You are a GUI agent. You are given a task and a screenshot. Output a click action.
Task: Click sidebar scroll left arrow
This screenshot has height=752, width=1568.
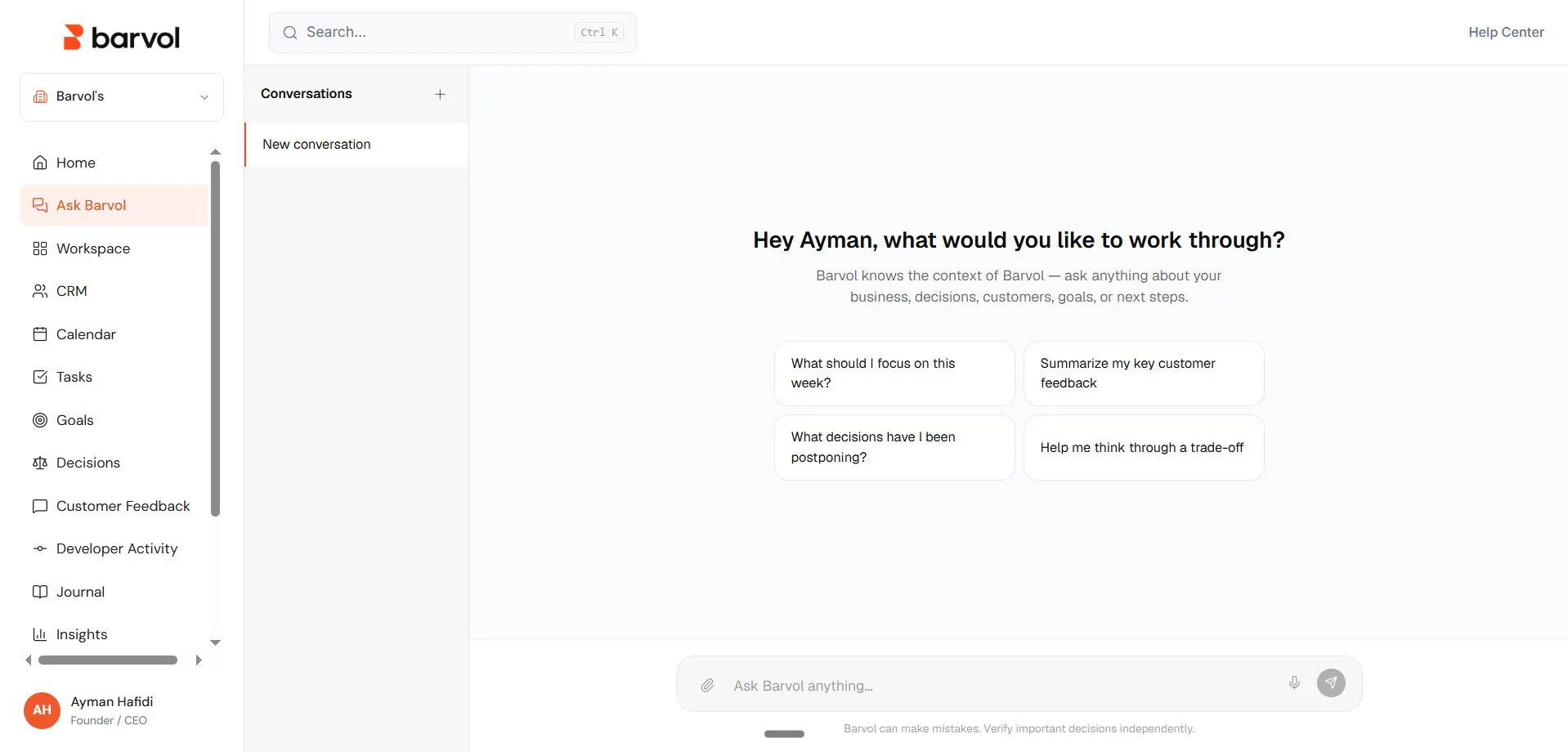[x=29, y=660]
